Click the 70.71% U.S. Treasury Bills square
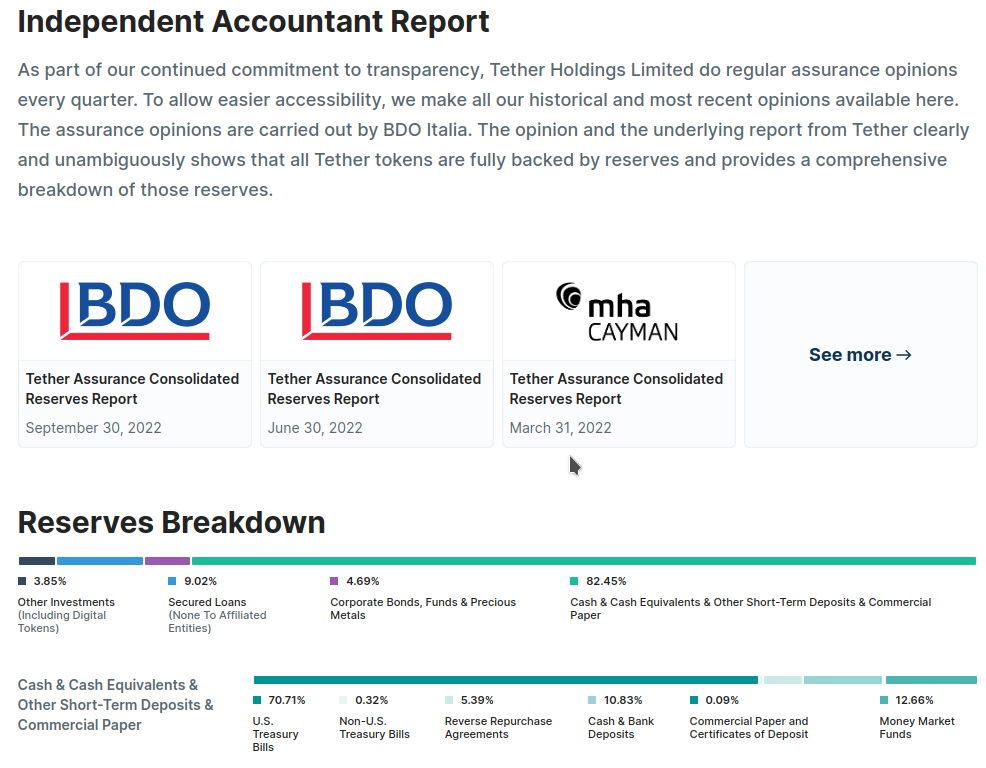Viewport: 986px width, 768px height. click(x=257, y=700)
